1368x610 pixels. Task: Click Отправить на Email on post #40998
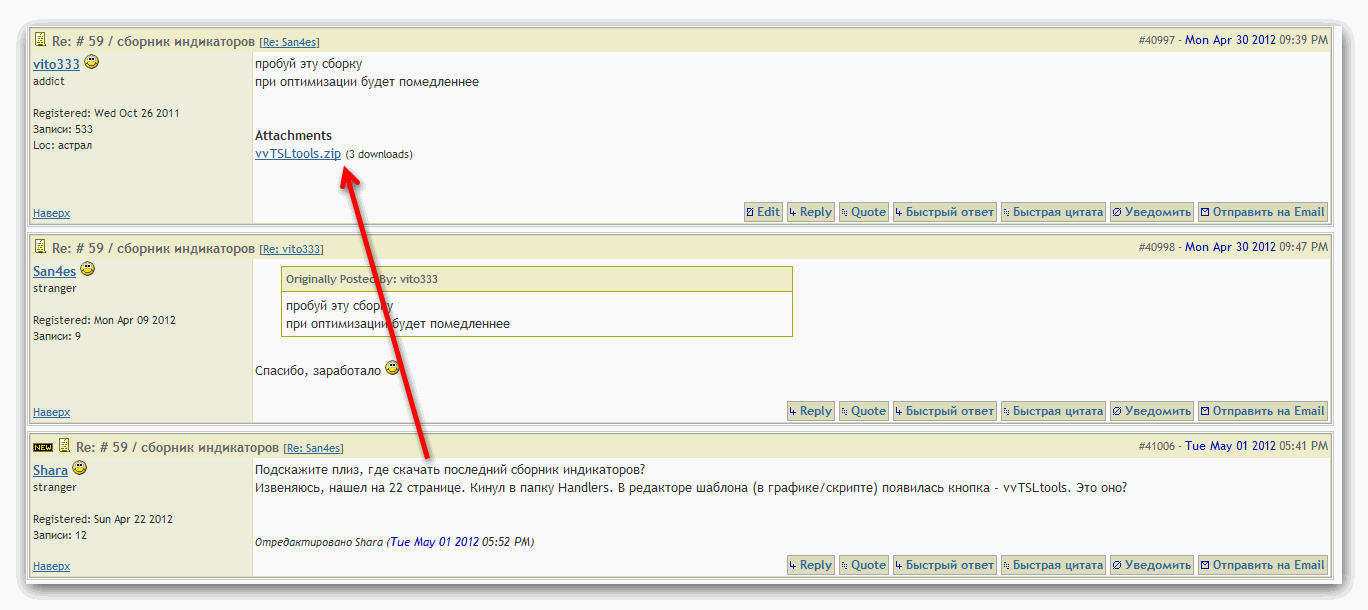tap(1263, 411)
